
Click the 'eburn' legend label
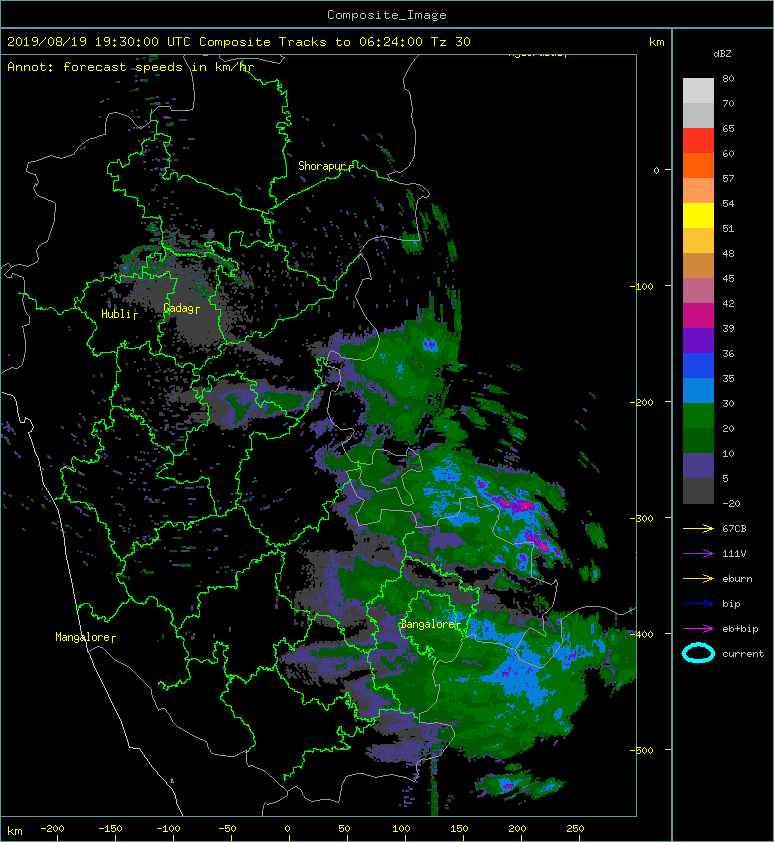point(737,579)
